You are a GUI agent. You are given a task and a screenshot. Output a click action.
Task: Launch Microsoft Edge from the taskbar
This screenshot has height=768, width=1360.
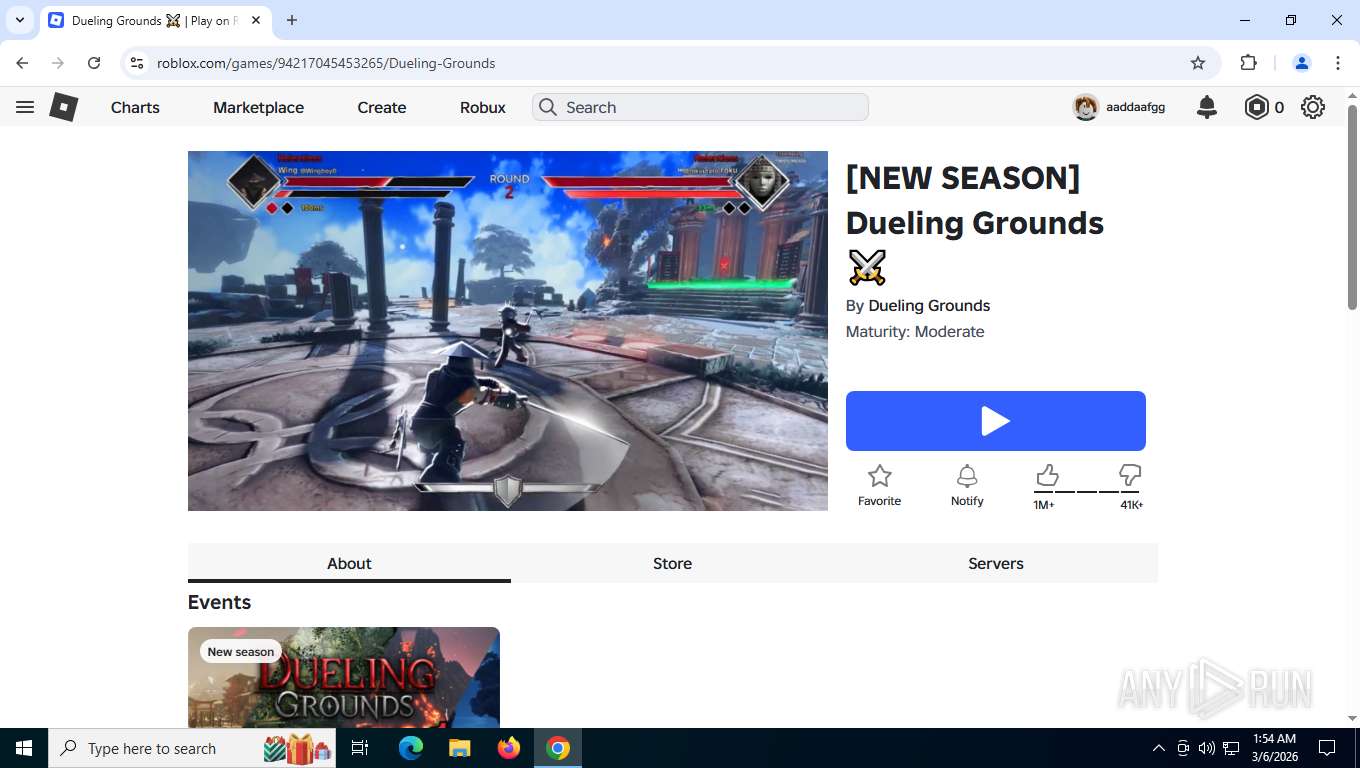click(x=411, y=748)
